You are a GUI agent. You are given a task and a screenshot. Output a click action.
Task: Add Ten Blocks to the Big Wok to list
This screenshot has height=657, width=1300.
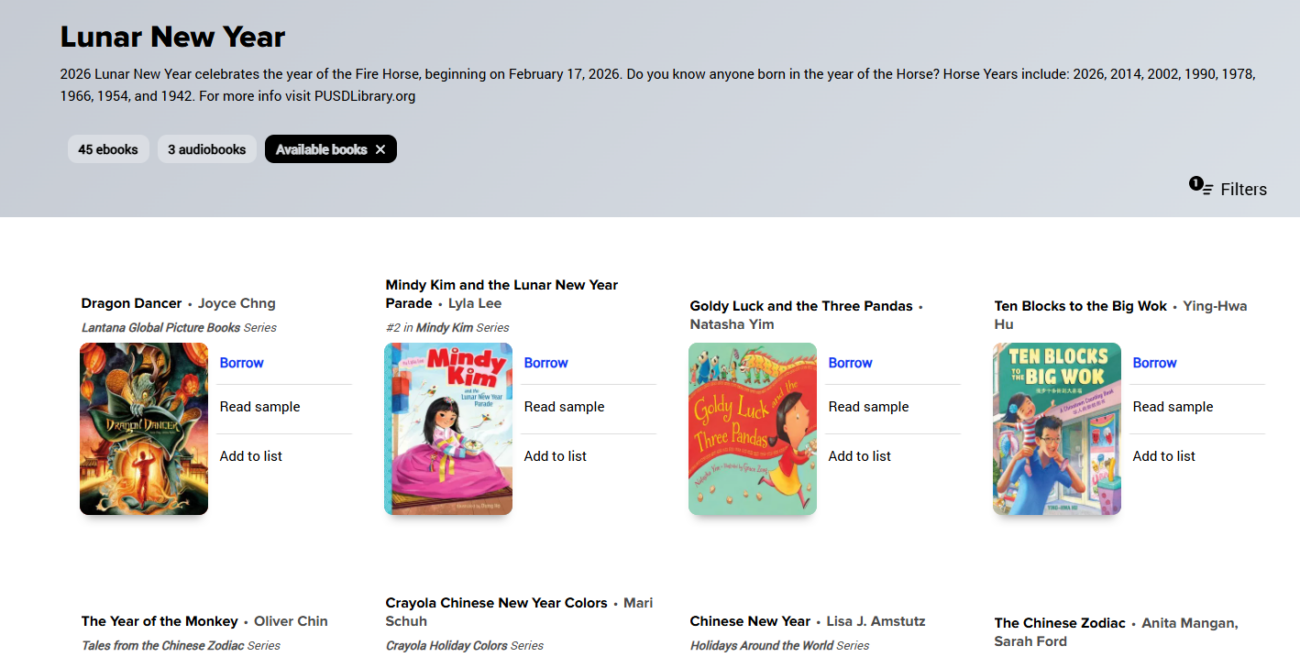1164,456
